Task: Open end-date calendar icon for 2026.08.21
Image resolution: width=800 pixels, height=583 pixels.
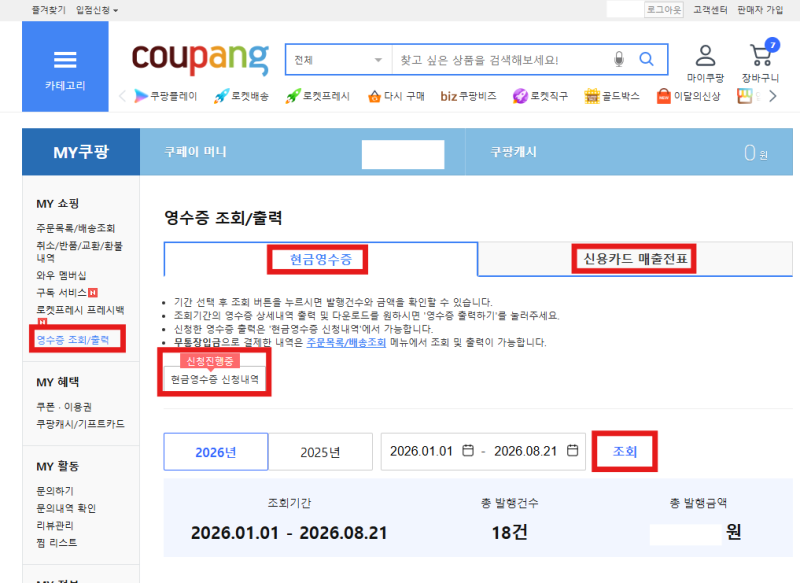Action: tap(572, 451)
